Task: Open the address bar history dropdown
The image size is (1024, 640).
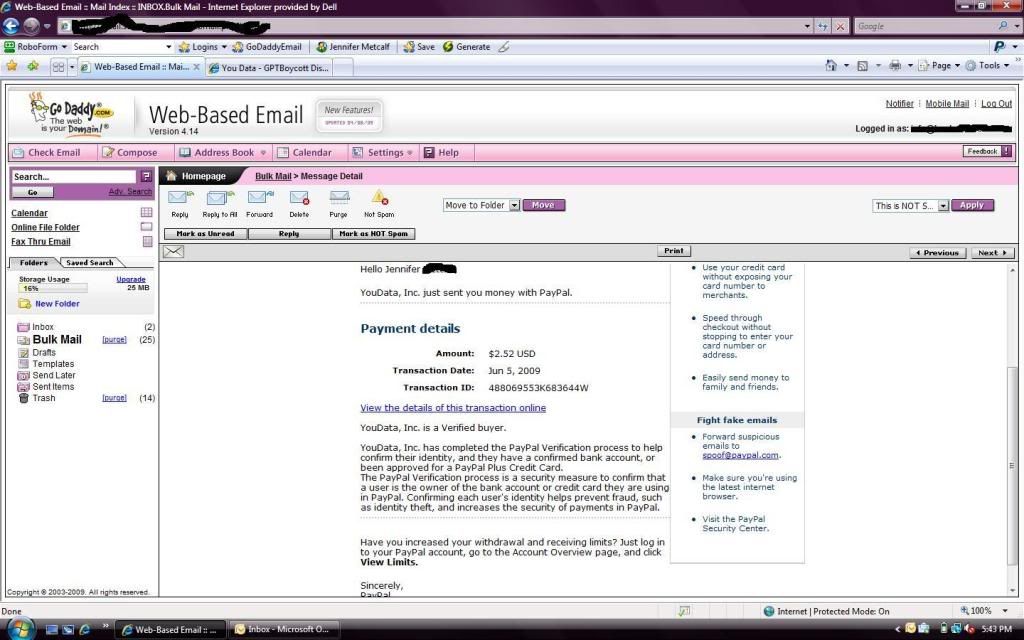Action: click(x=807, y=26)
